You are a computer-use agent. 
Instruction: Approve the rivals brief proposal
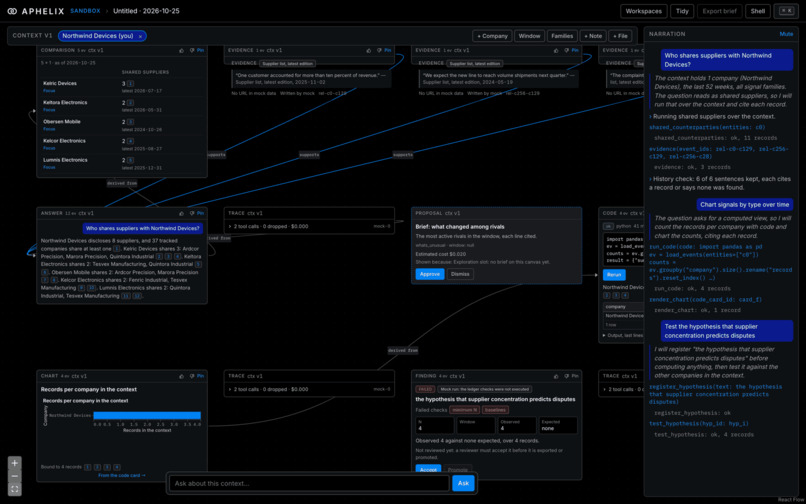tap(430, 274)
